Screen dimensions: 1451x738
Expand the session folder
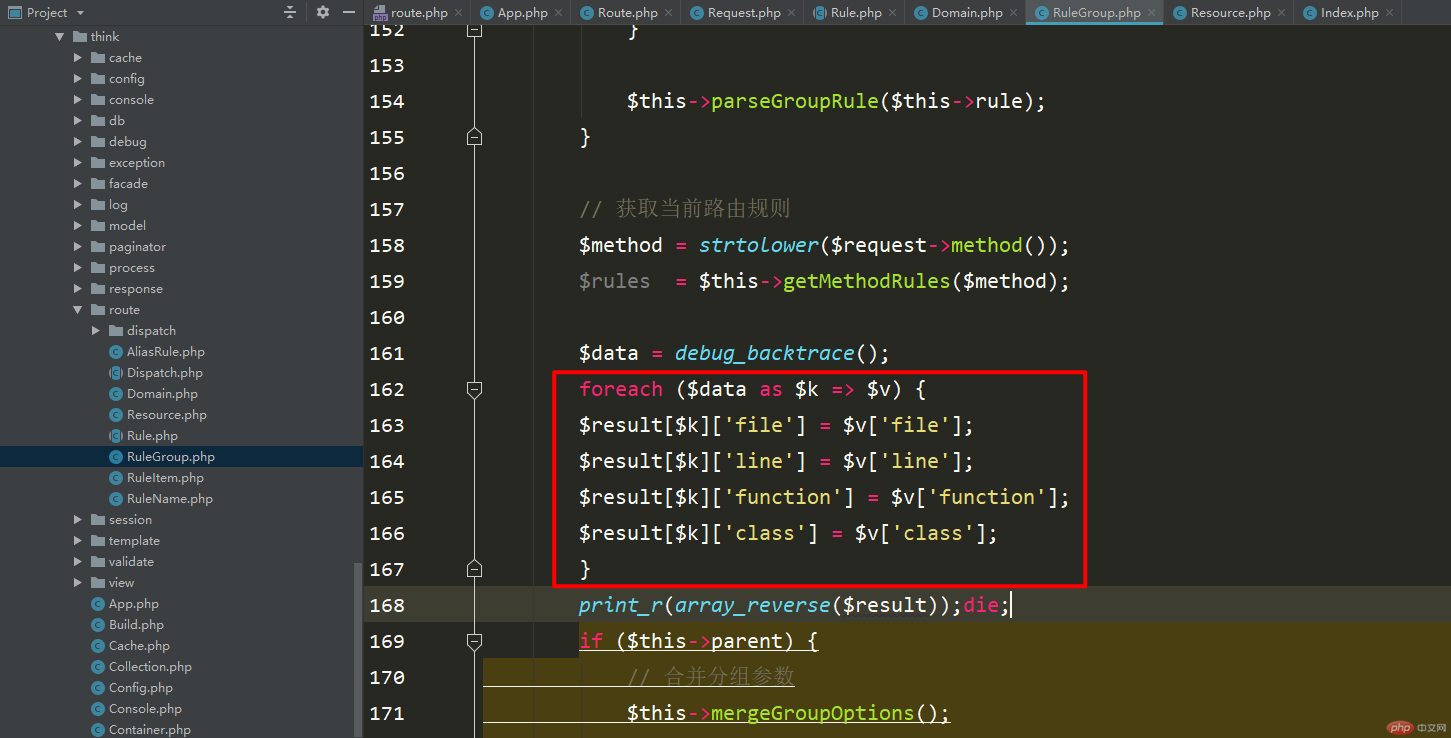pos(78,520)
